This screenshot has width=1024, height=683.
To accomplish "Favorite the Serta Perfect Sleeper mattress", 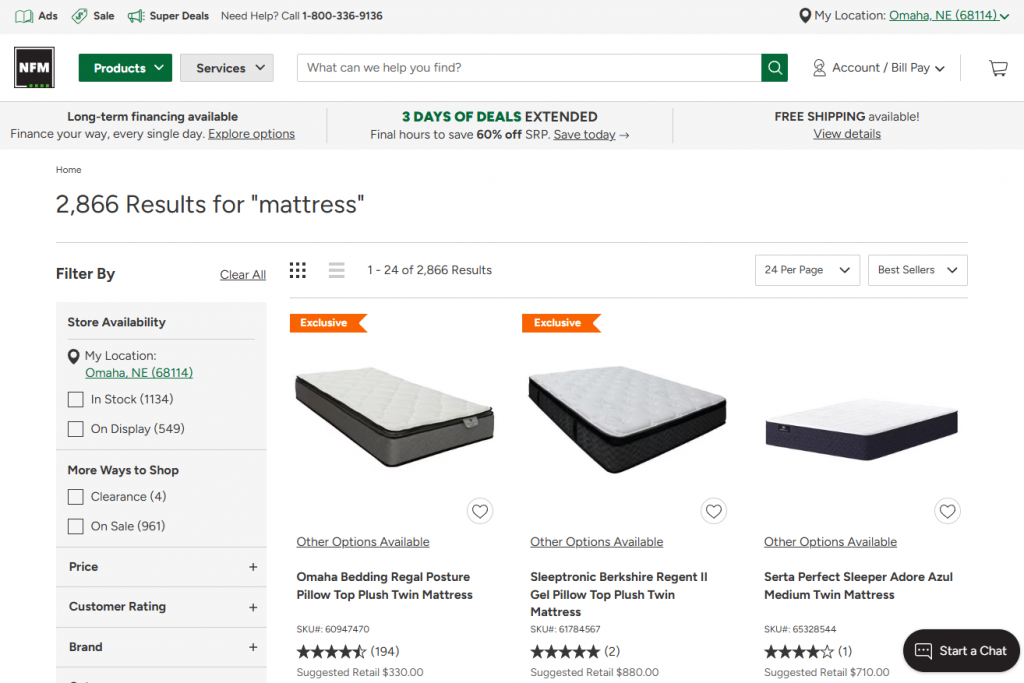I will pos(948,511).
